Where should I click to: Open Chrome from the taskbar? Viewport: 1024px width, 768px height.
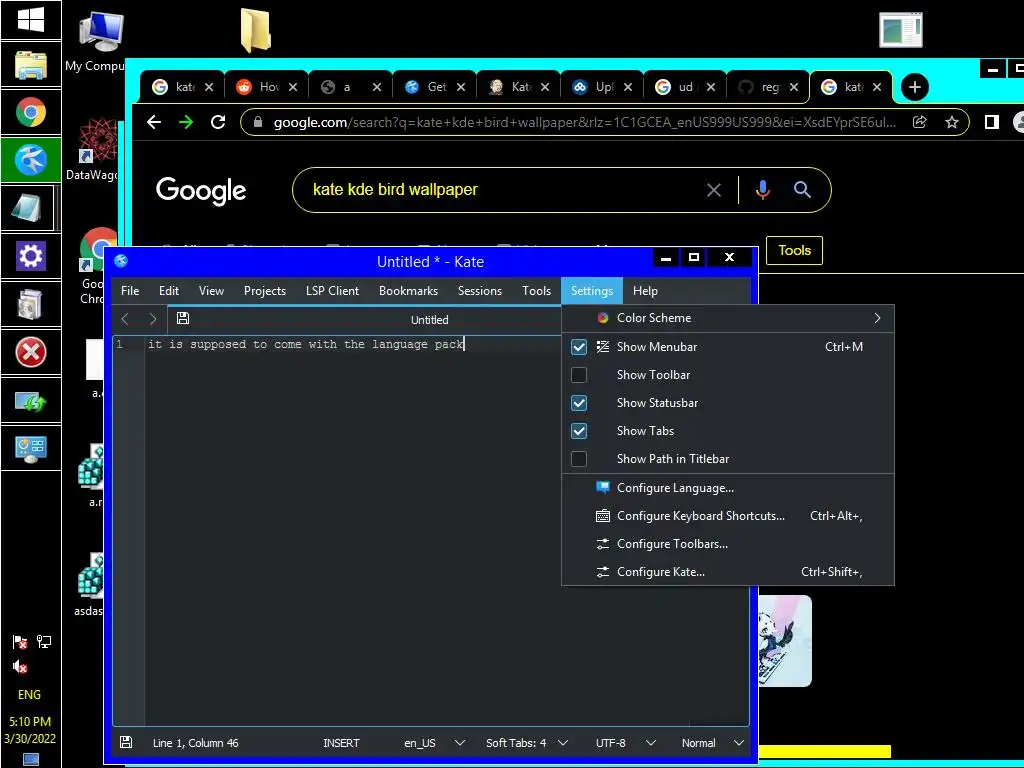coord(31,112)
